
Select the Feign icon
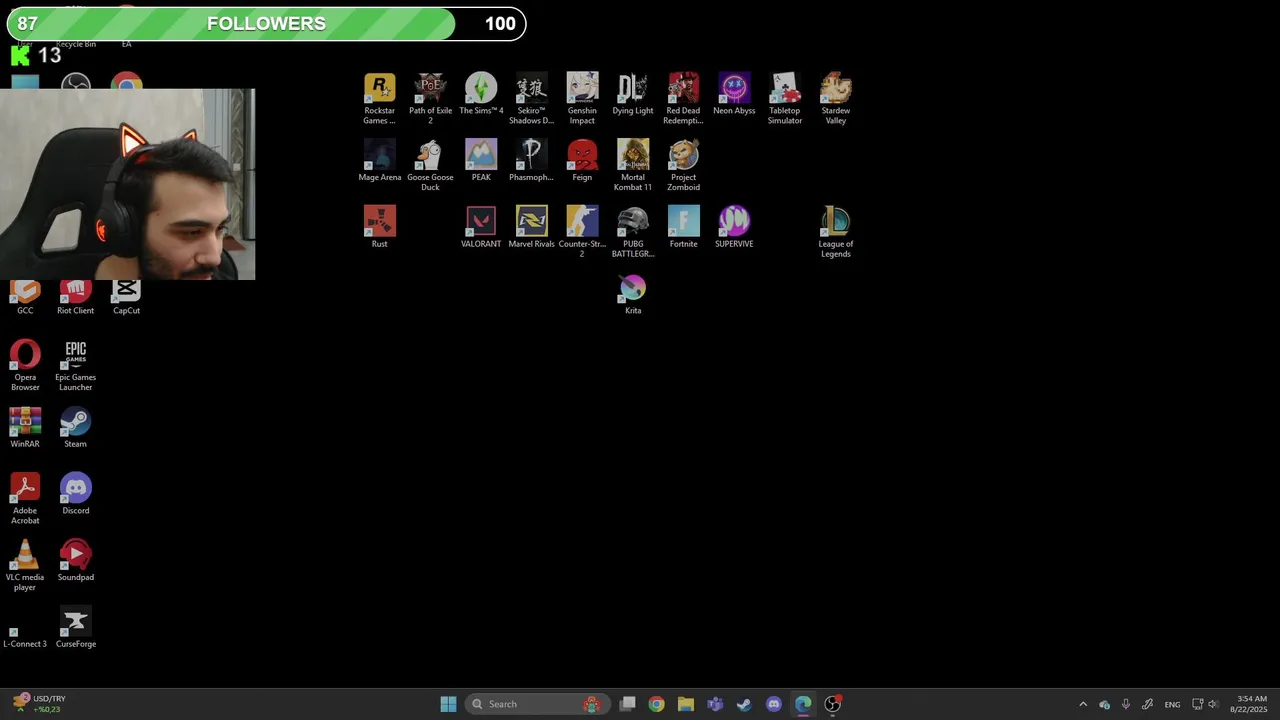pyautogui.click(x=582, y=160)
